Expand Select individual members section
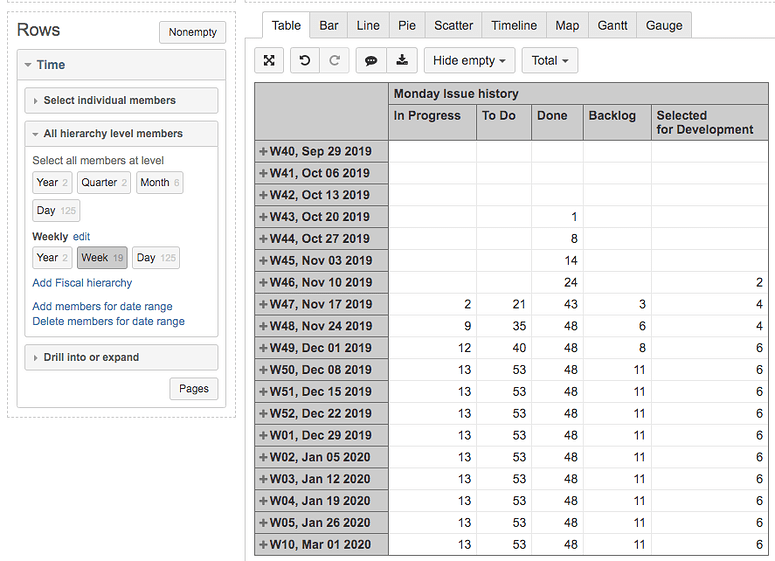Image resolution: width=775 pixels, height=561 pixels. [x=121, y=101]
